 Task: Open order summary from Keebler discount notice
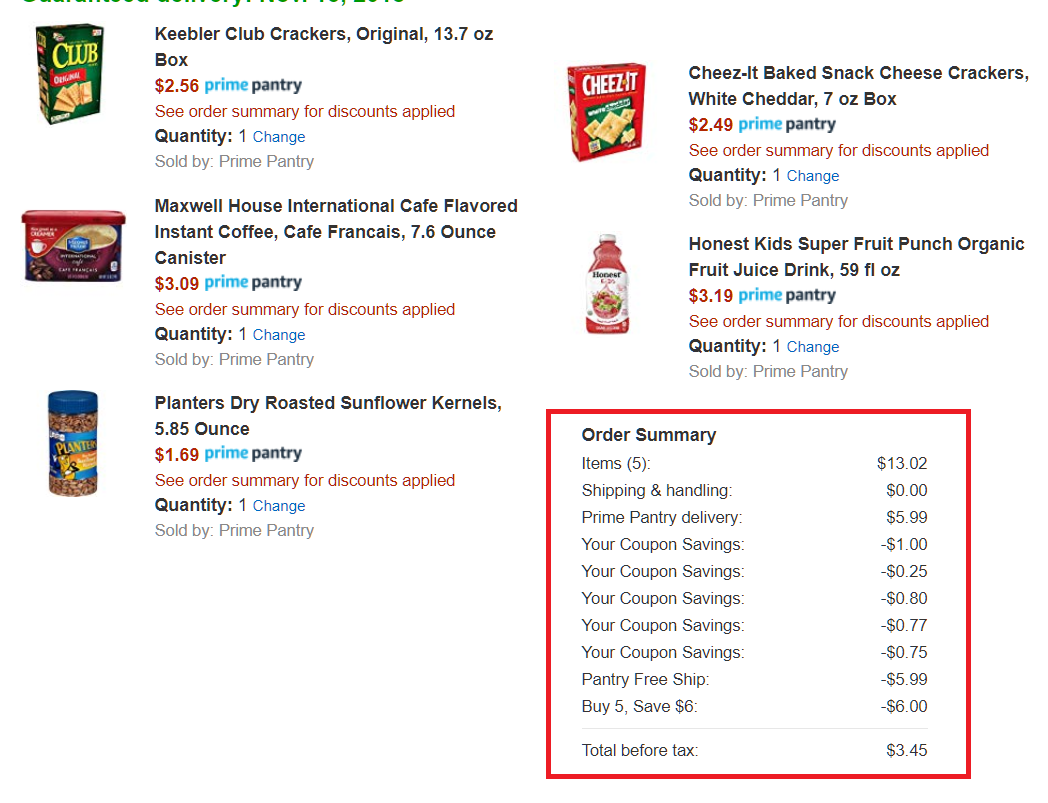[x=304, y=111]
